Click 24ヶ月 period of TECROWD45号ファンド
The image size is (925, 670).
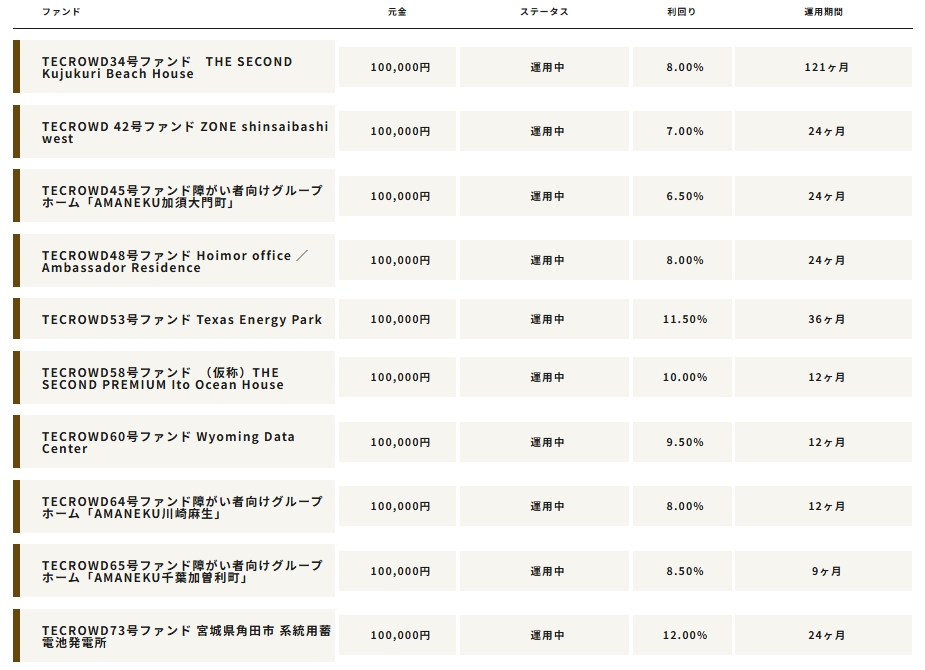(x=824, y=196)
